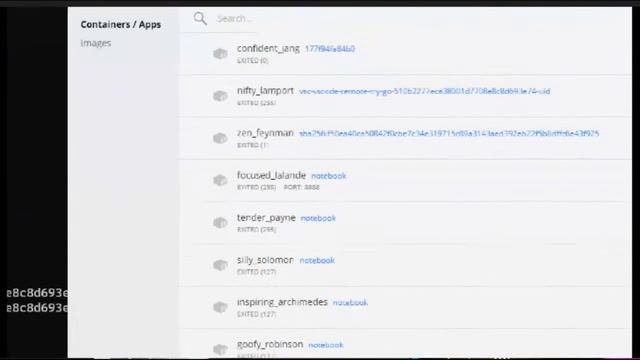Open the notebook image link for inspiring_archimedes
This screenshot has height=360, width=640.
(x=350, y=302)
